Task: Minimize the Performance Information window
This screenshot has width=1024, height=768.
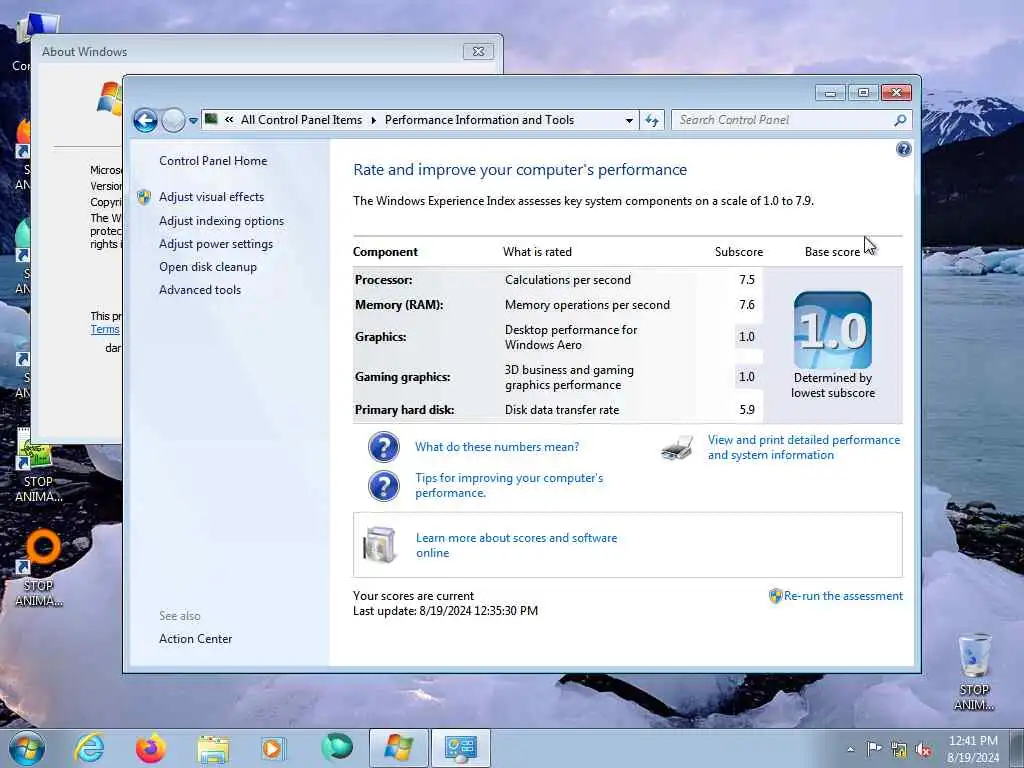Action: 831,93
